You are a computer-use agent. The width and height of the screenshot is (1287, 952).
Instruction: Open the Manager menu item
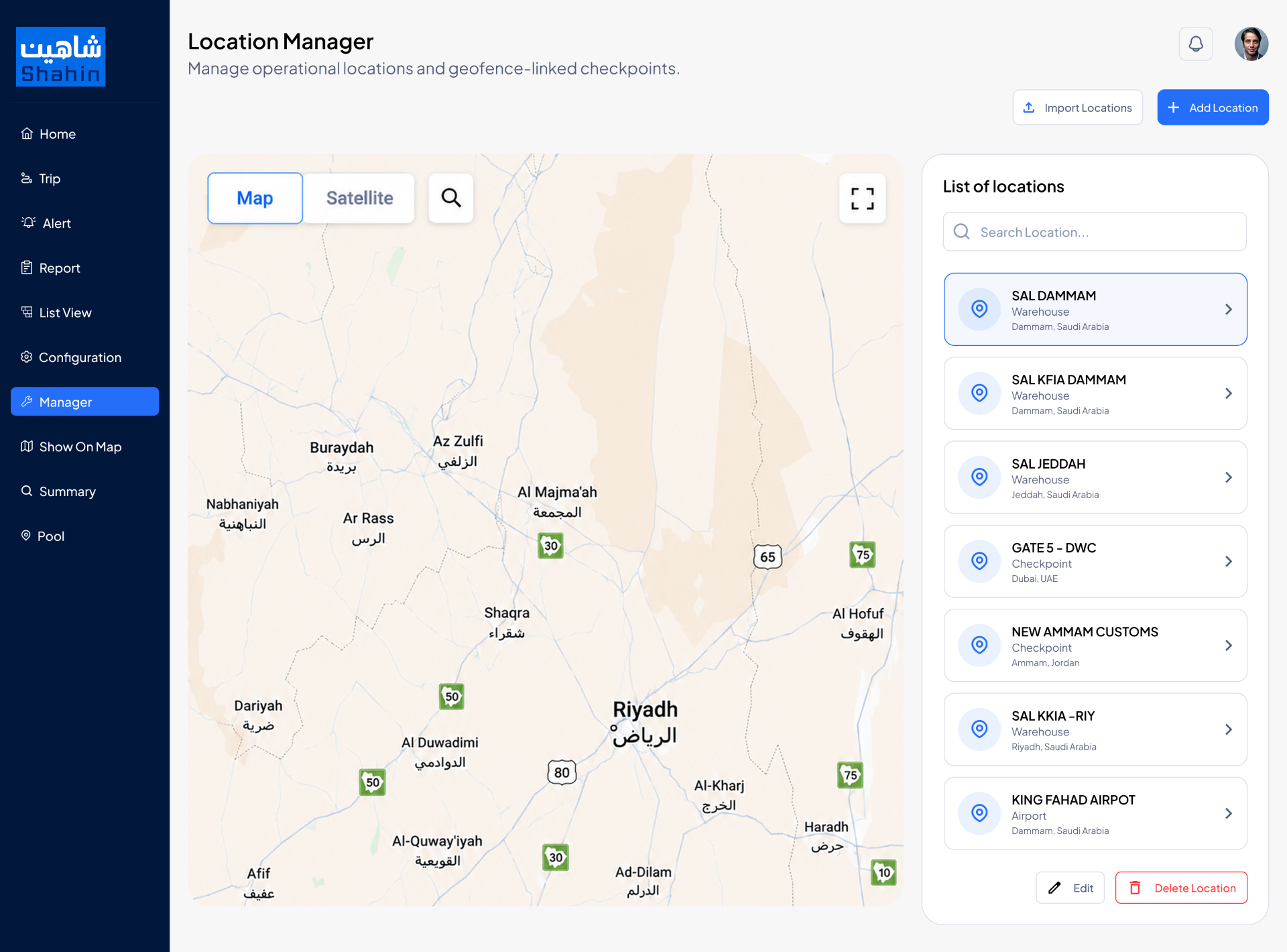point(84,402)
